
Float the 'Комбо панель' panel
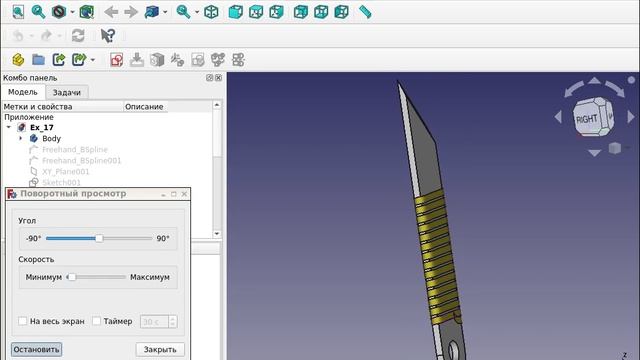click(x=210, y=78)
